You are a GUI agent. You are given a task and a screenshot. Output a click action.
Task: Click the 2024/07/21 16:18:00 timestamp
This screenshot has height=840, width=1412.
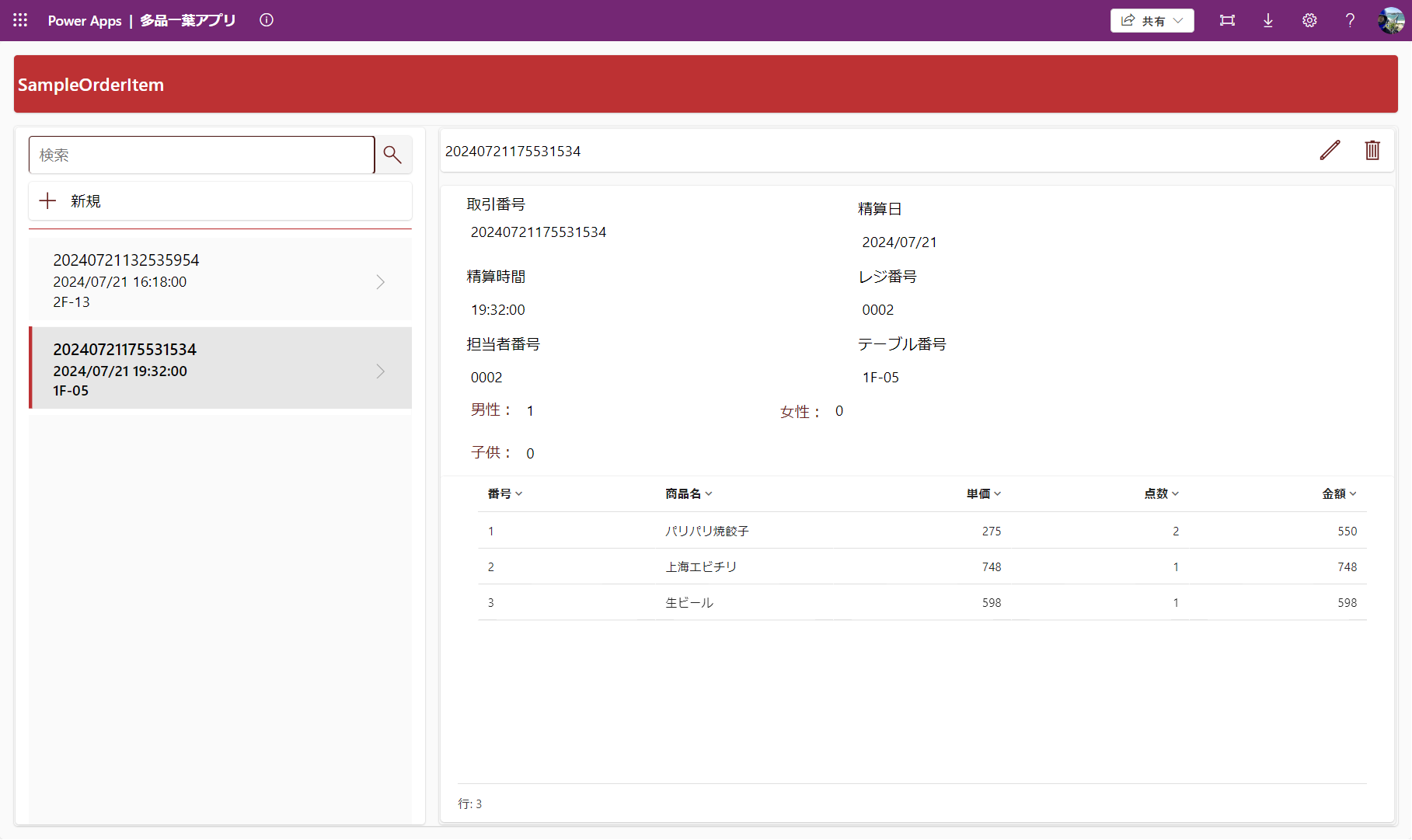pyautogui.click(x=120, y=282)
